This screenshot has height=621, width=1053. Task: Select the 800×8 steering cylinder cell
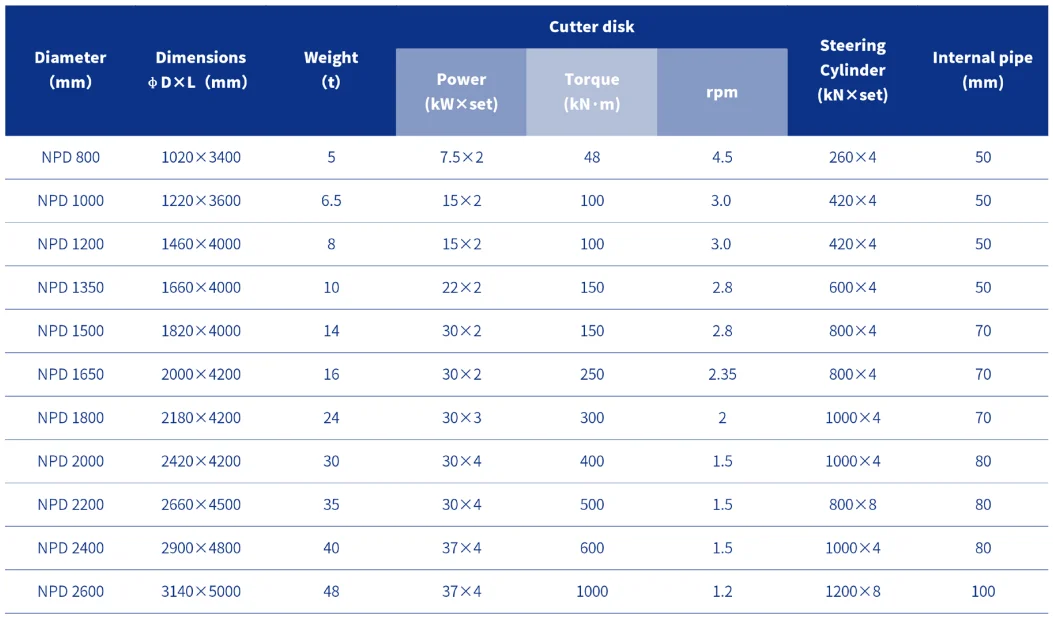[x=852, y=505]
